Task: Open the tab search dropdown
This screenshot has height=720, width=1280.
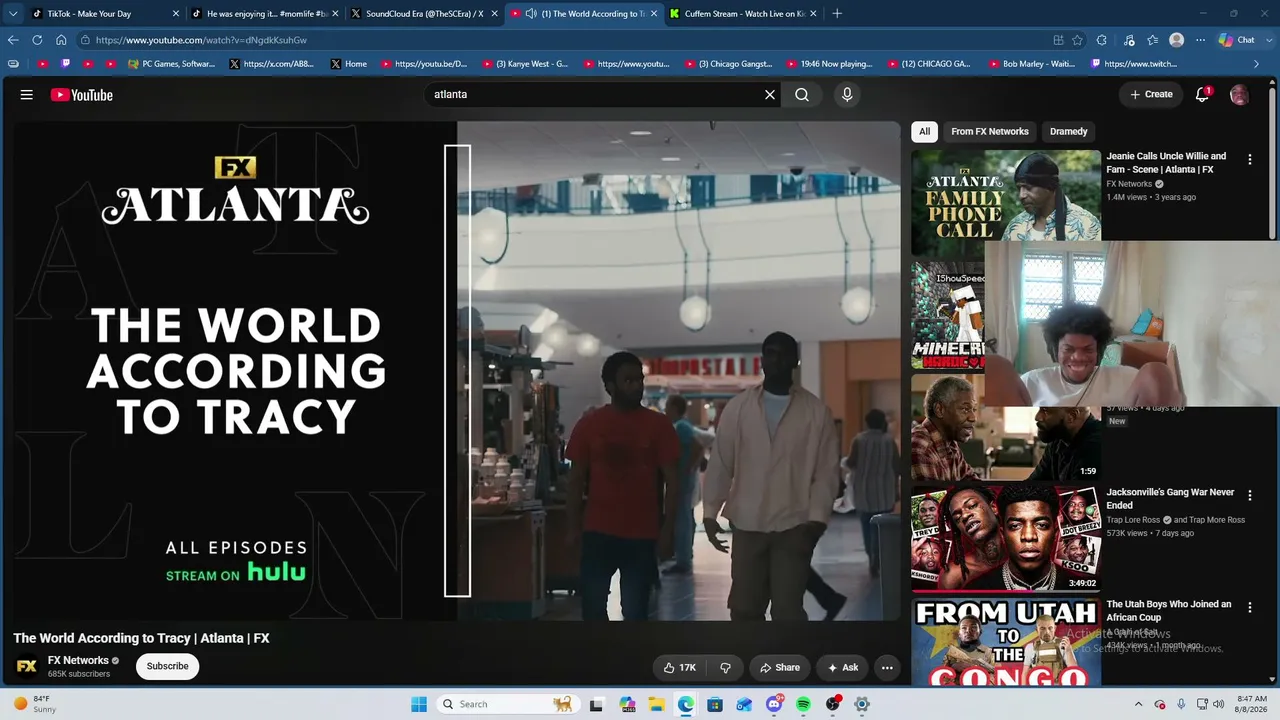Action: point(13,14)
